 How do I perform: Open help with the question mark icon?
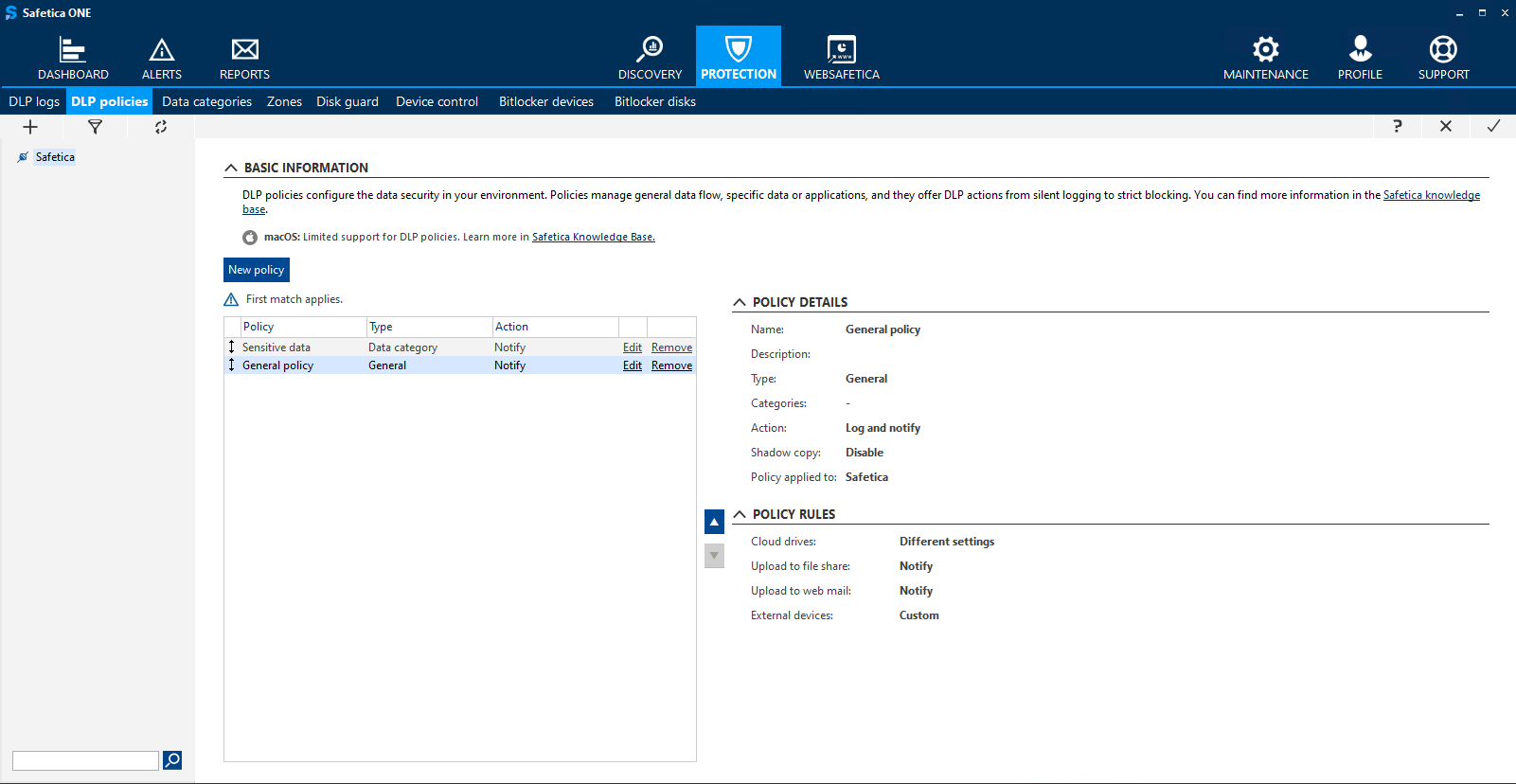[x=1398, y=126]
